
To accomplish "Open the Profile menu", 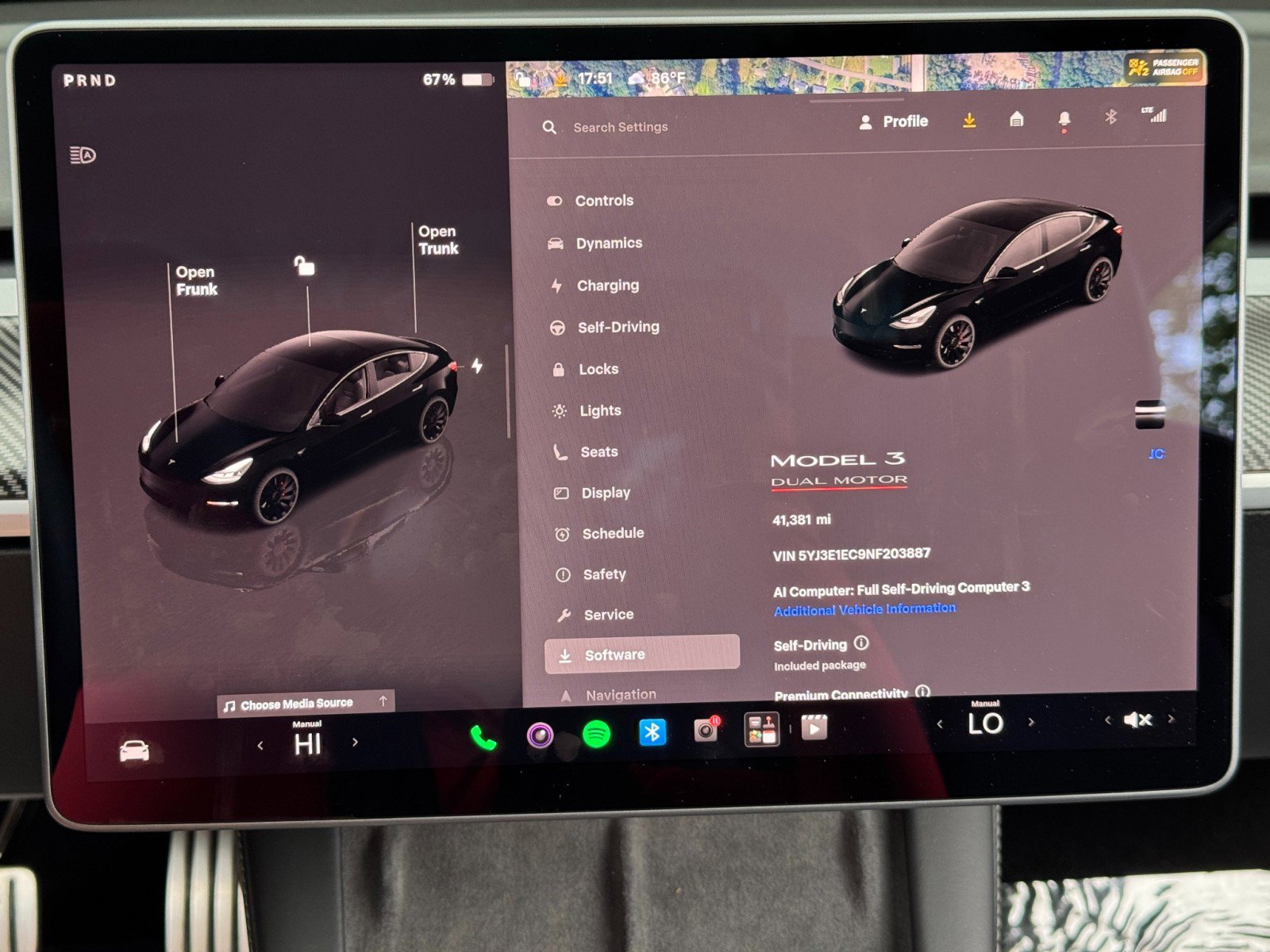I will tap(895, 121).
